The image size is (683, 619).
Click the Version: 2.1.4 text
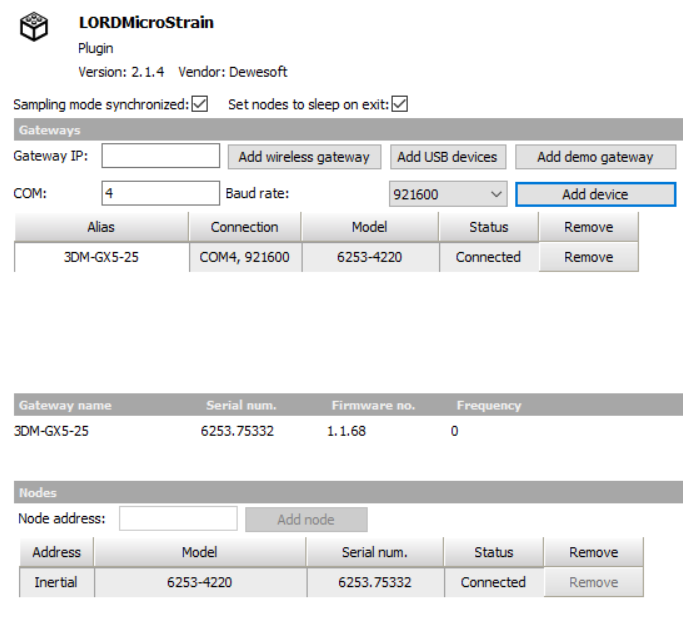coord(121,72)
